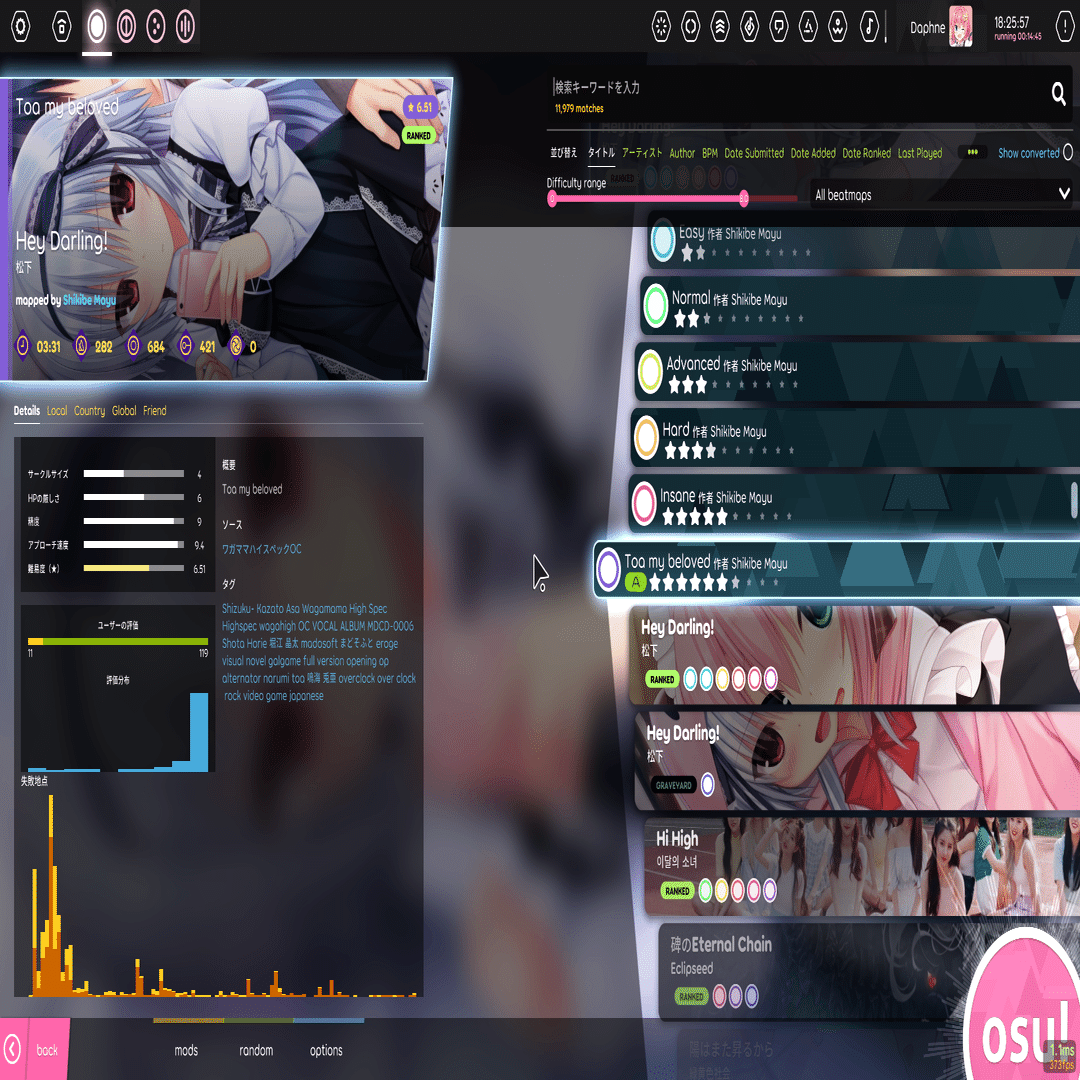1080x1080 pixels.
Task: Click the home icon in the toolbar
Action: click(x=61, y=26)
